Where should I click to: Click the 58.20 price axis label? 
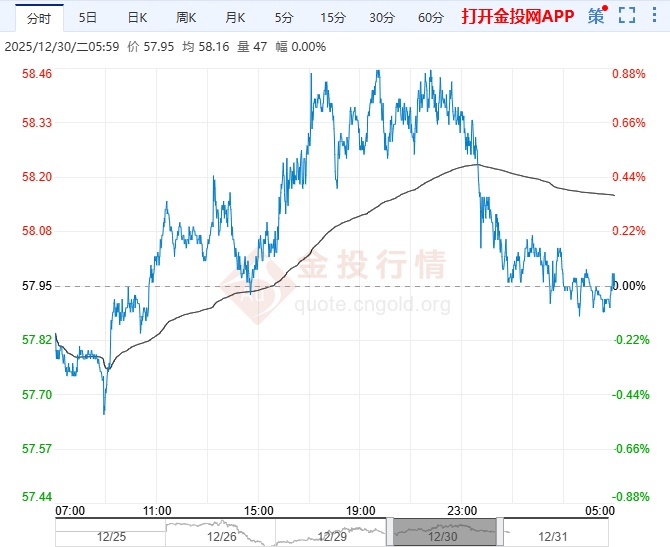(37, 177)
